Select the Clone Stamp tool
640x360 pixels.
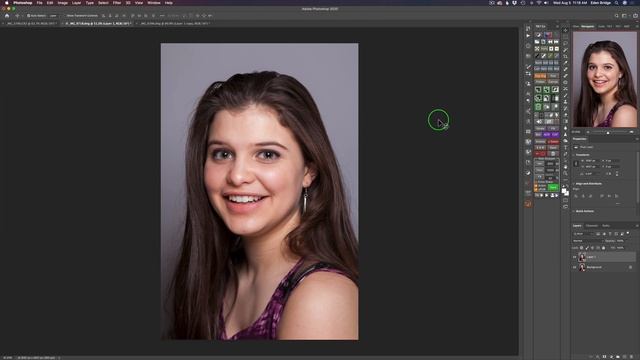pyautogui.click(x=565, y=102)
